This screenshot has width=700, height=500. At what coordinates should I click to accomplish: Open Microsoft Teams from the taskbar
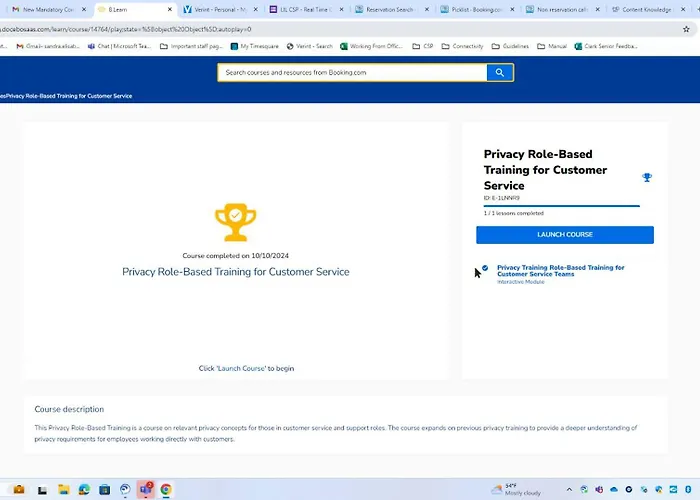(x=145, y=490)
